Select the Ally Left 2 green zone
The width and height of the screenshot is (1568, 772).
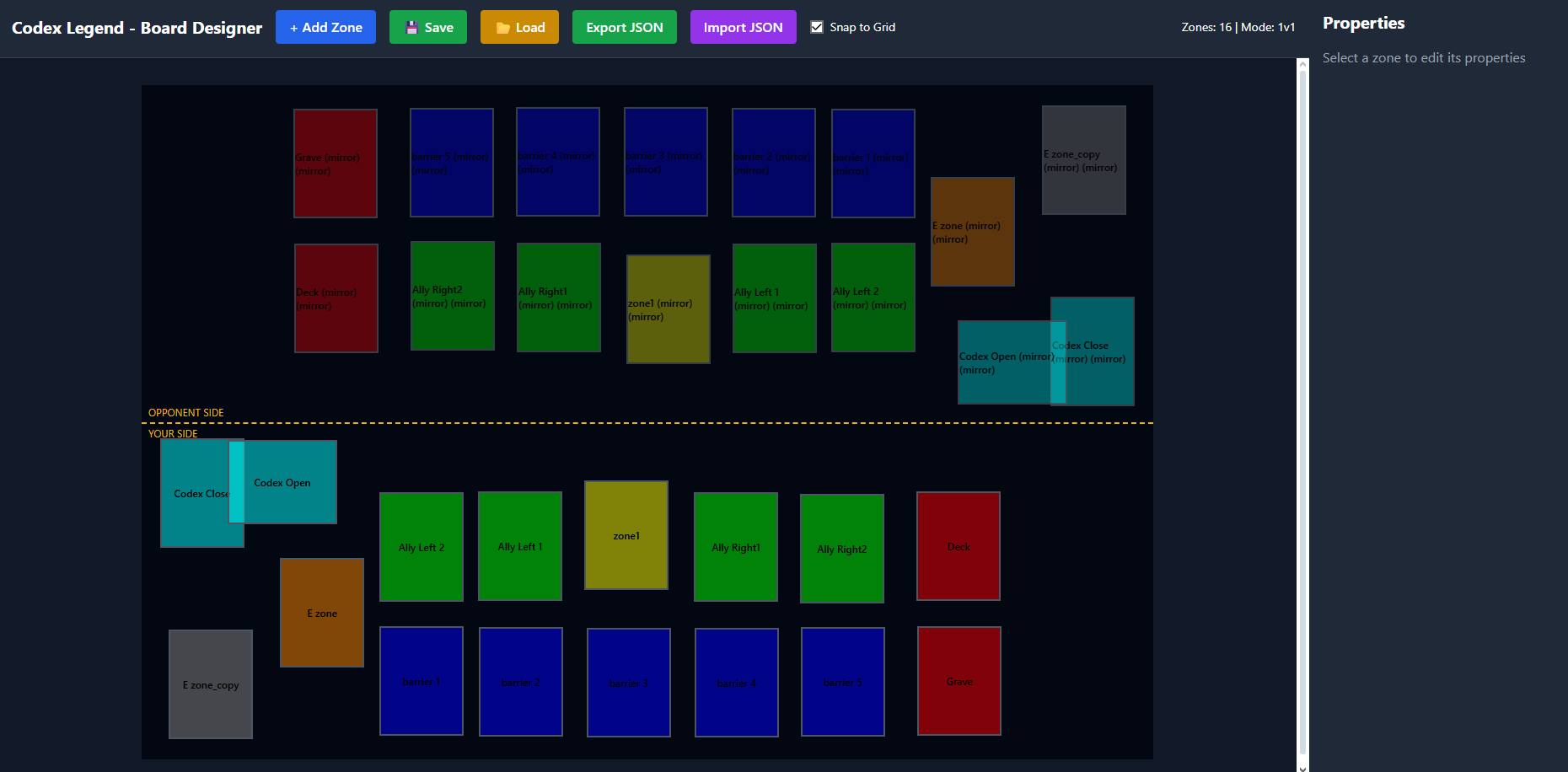pos(422,547)
